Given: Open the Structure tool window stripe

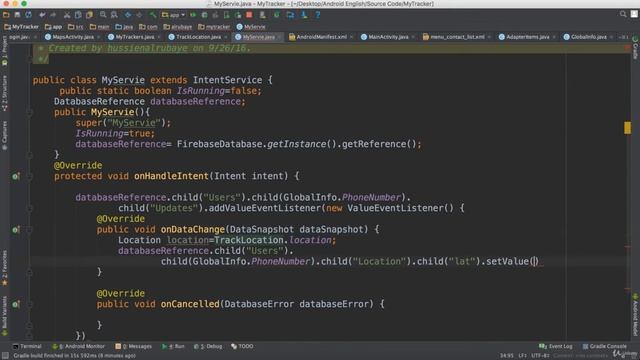Looking at the screenshot, I should [x=4, y=93].
